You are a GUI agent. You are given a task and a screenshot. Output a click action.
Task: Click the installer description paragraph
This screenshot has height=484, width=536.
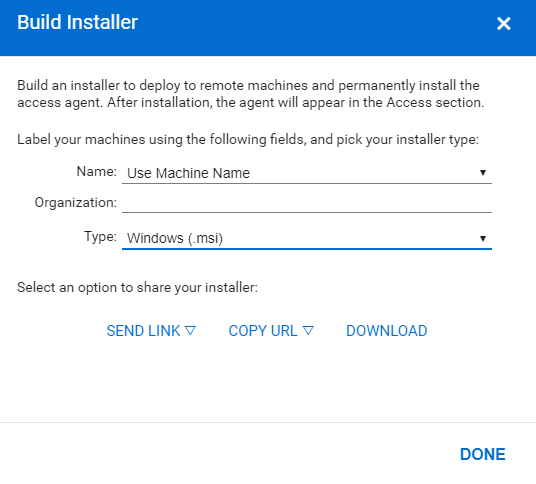point(251,94)
